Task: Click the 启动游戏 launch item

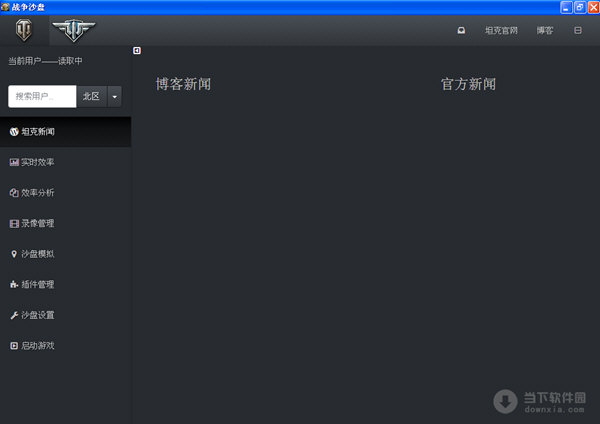Action: point(65,346)
